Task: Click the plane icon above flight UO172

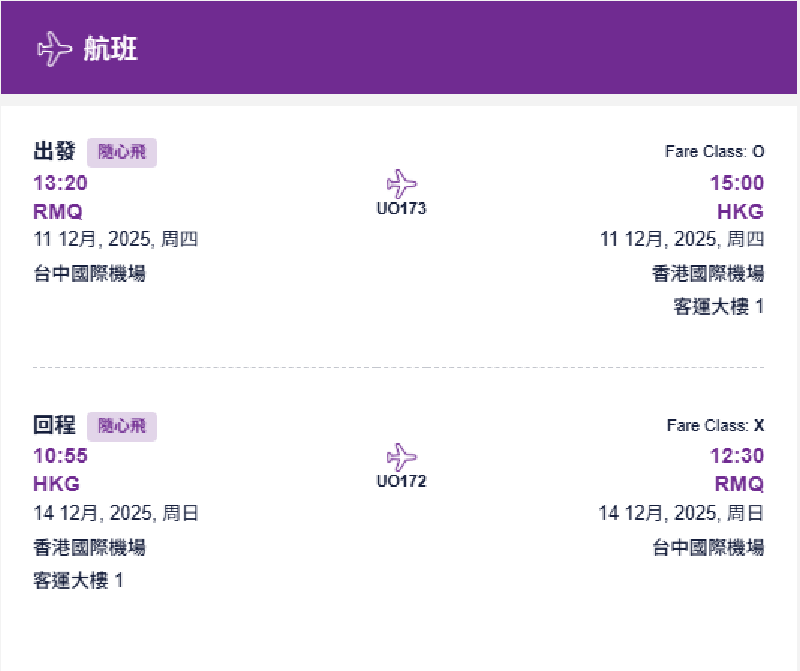Action: (x=401, y=458)
